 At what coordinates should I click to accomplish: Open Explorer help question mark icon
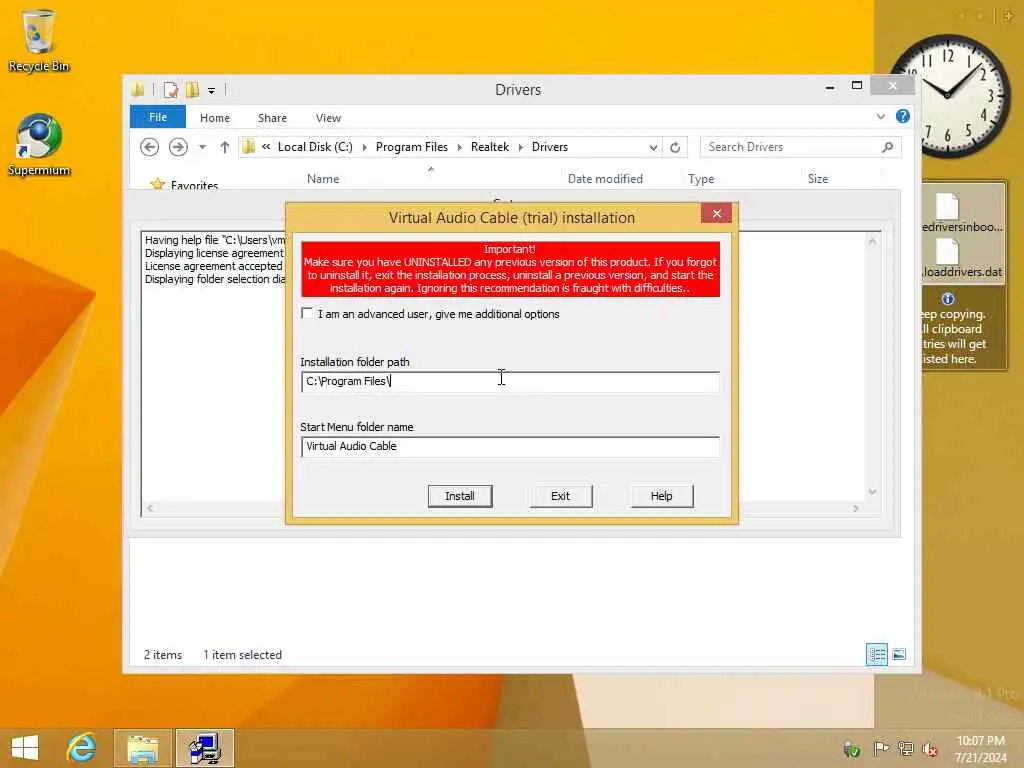[903, 116]
